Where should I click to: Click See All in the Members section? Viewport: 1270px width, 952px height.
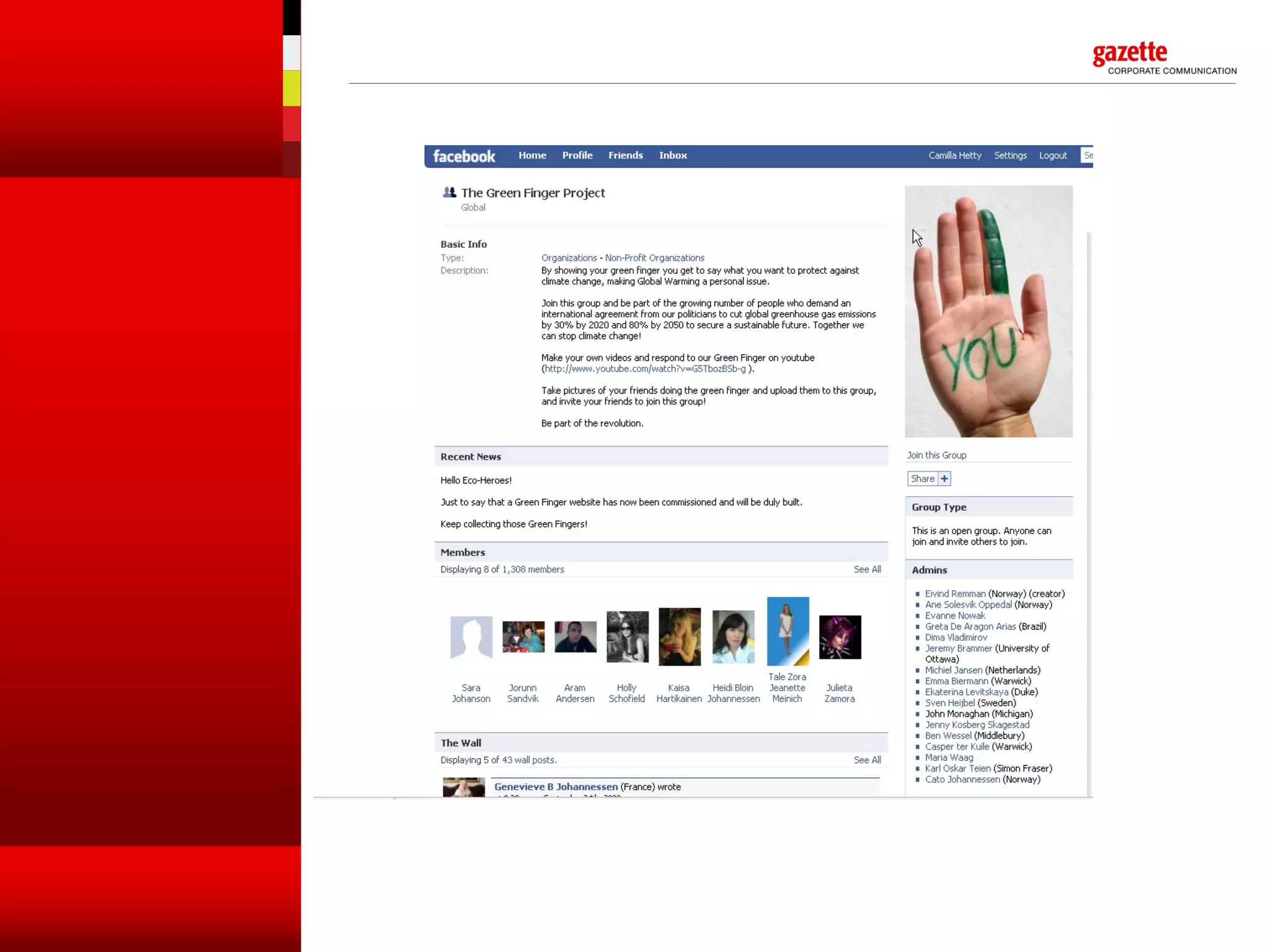pyautogui.click(x=867, y=569)
